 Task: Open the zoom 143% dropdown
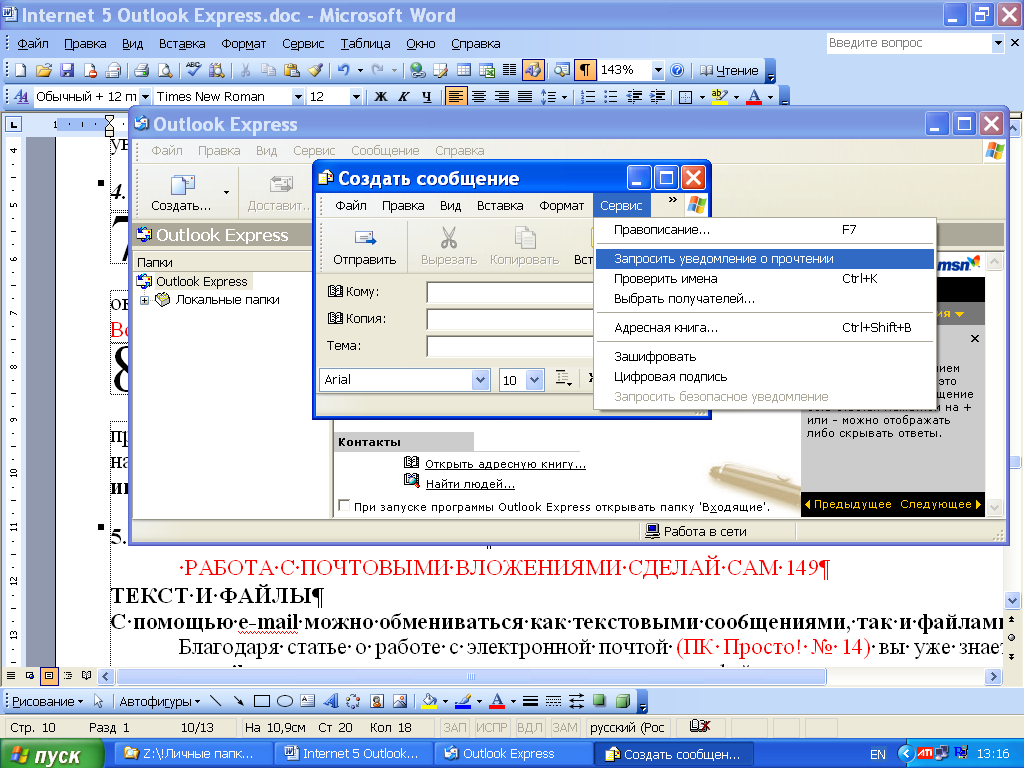(658, 70)
